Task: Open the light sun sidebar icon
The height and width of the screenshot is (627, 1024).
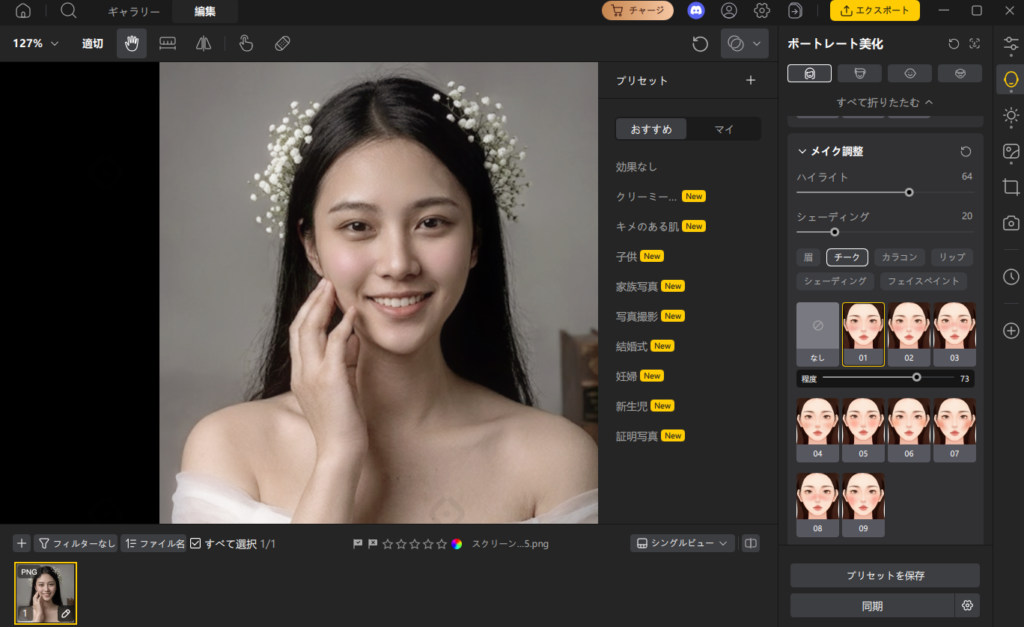Action: coord(1011,116)
